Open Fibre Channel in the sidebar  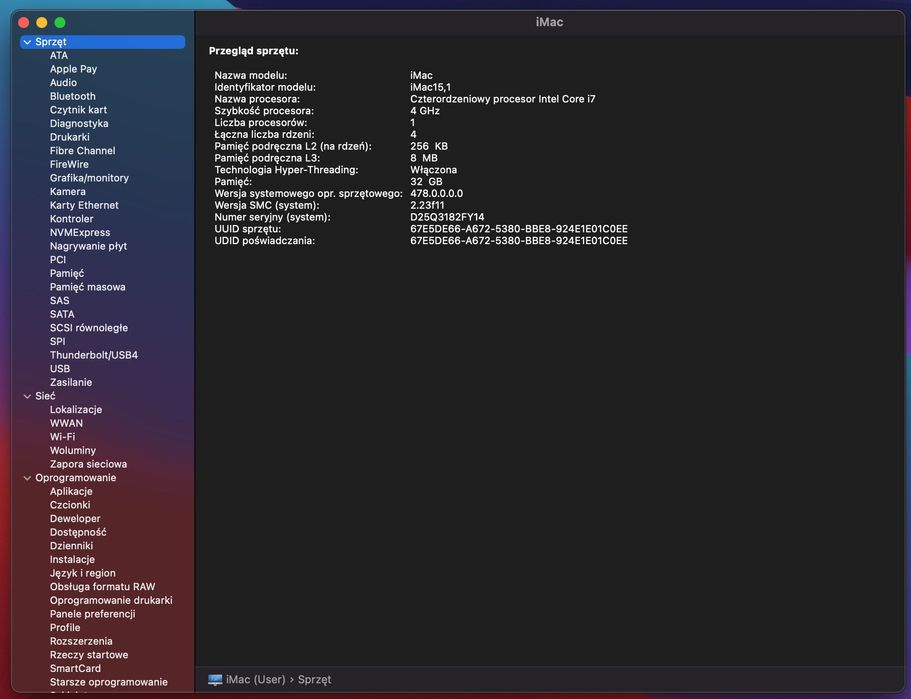pos(83,150)
